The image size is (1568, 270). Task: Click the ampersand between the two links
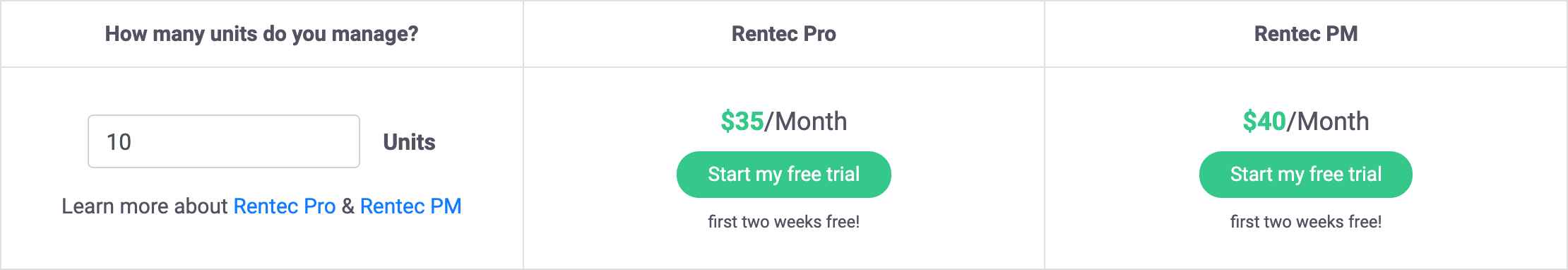pos(348,206)
